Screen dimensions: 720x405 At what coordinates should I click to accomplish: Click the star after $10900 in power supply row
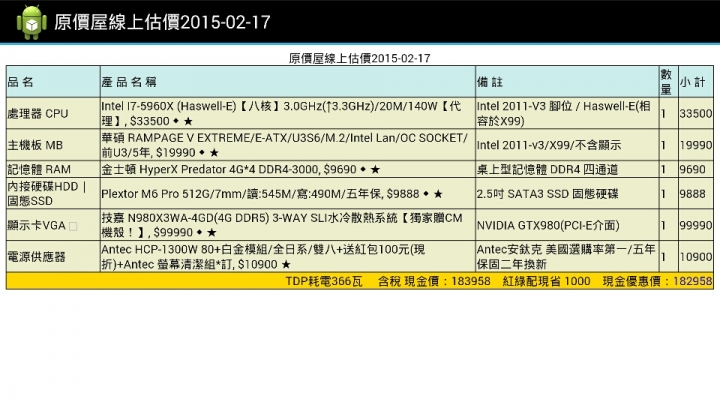(286, 264)
